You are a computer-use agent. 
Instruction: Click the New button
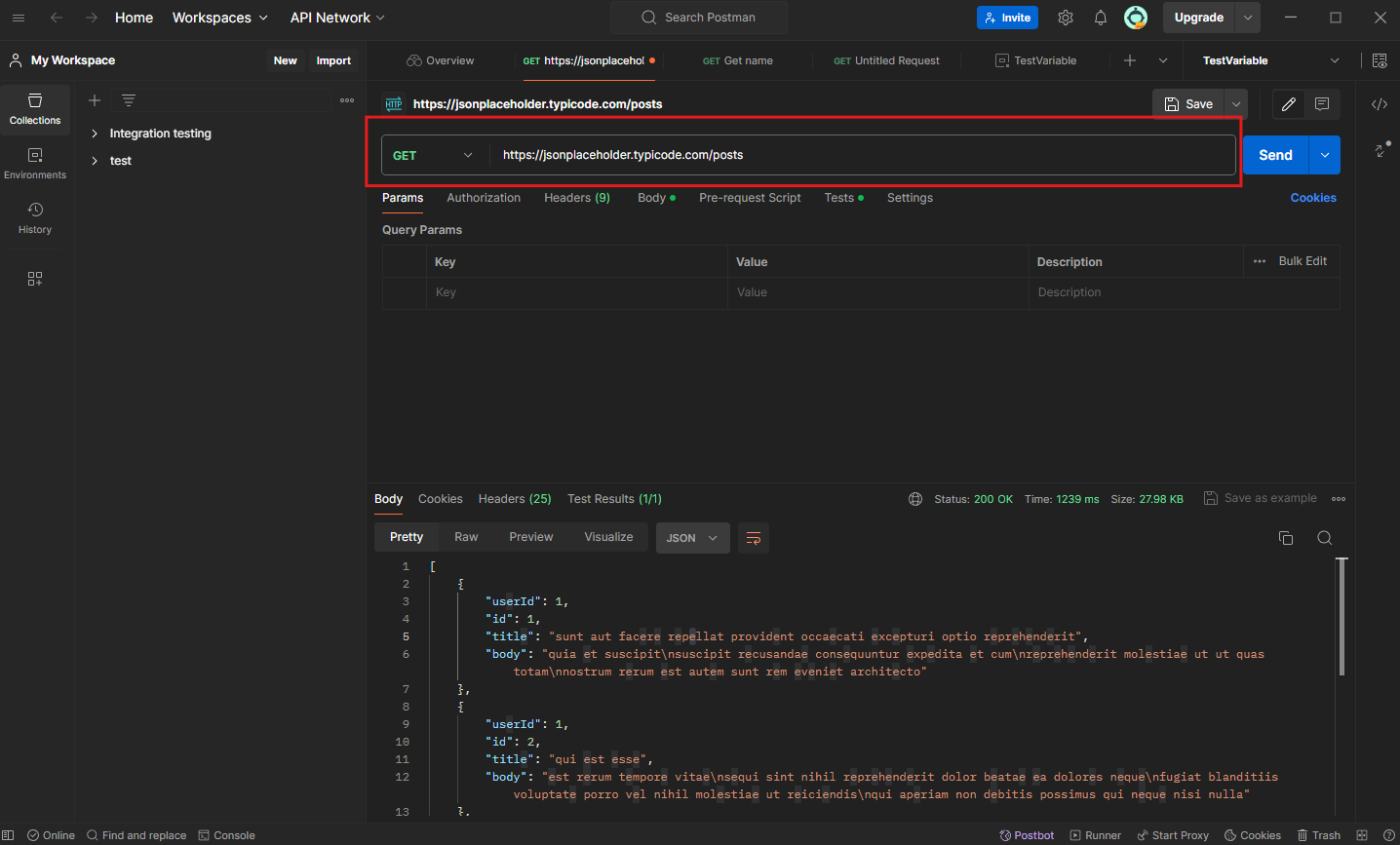point(285,60)
